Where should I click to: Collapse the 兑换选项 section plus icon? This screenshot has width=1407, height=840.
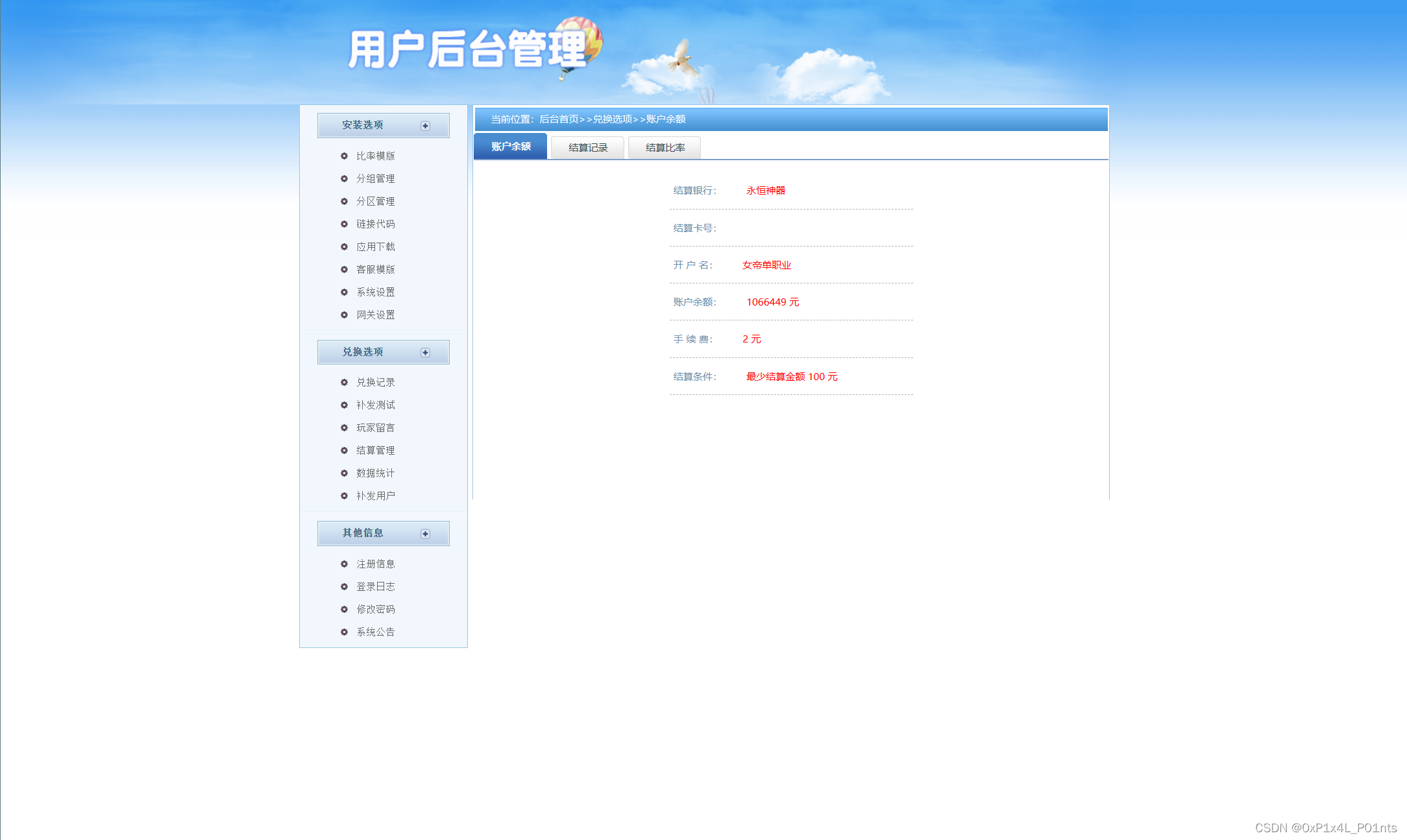click(425, 353)
